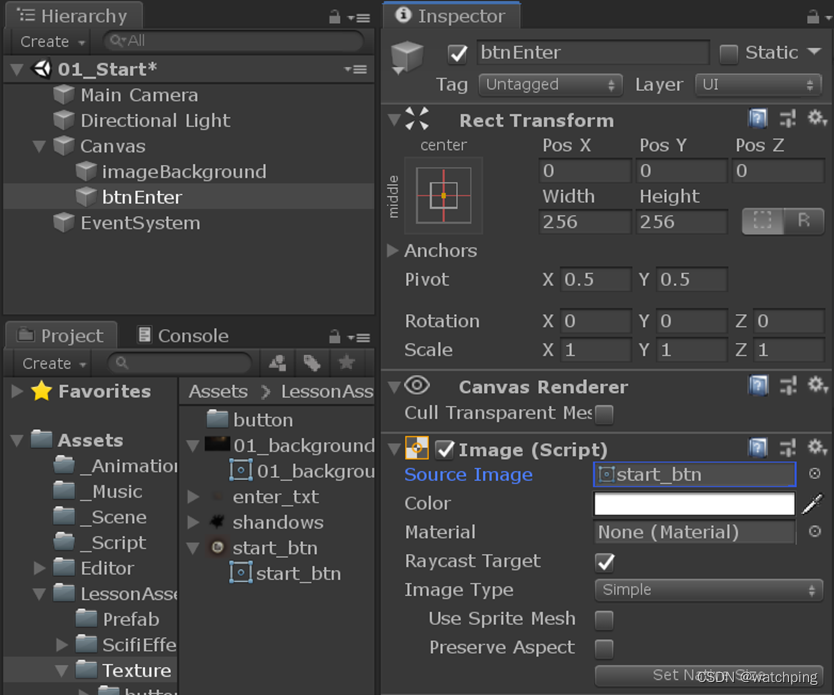834x695 pixels.
Task: Click the Width field showing 256
Action: (x=585, y=222)
